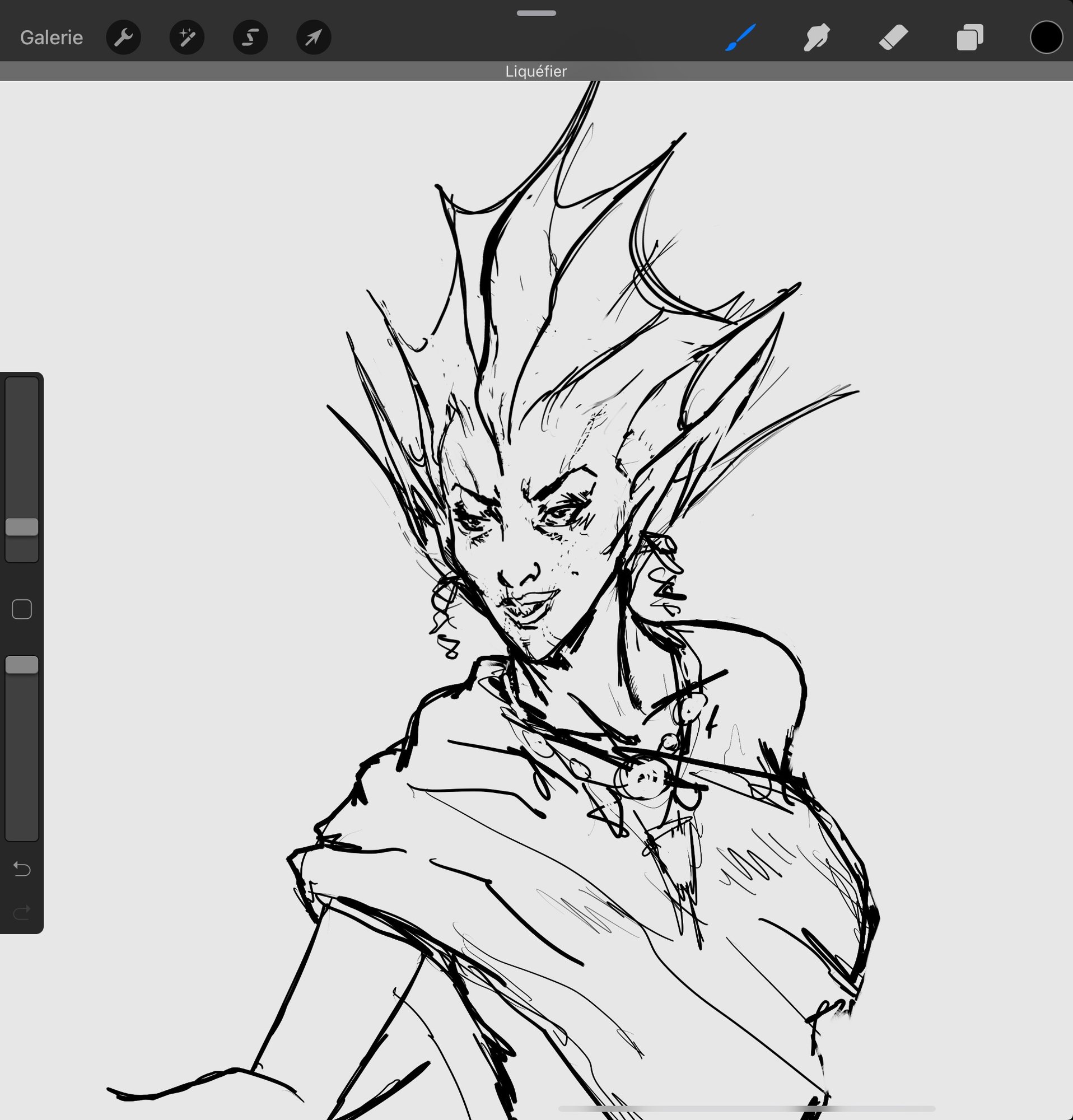Return to the Galerie

[x=52, y=38]
